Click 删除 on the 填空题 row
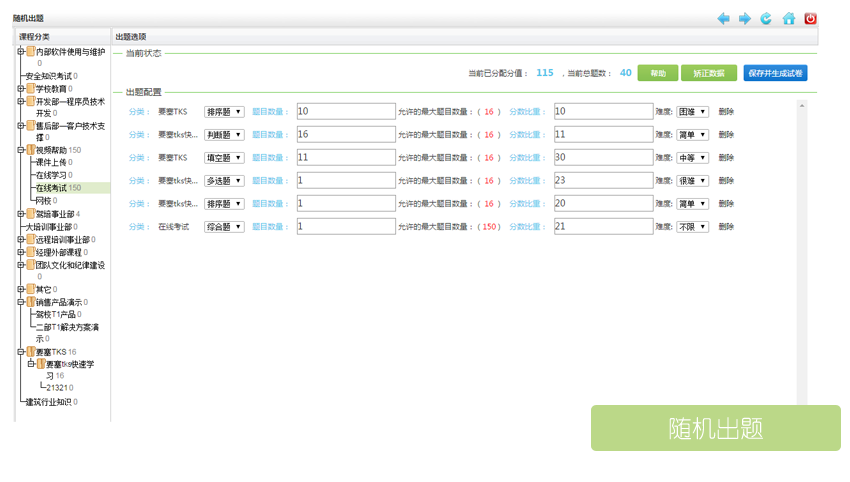The width and height of the screenshot is (850, 482). tap(726, 158)
